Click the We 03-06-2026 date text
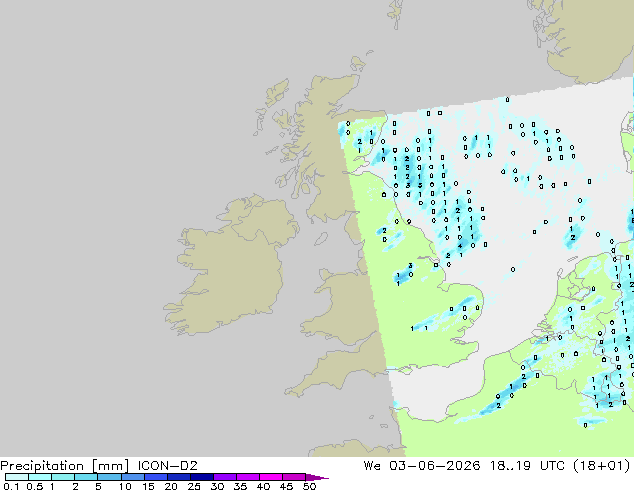634x490 pixels. tap(422, 465)
